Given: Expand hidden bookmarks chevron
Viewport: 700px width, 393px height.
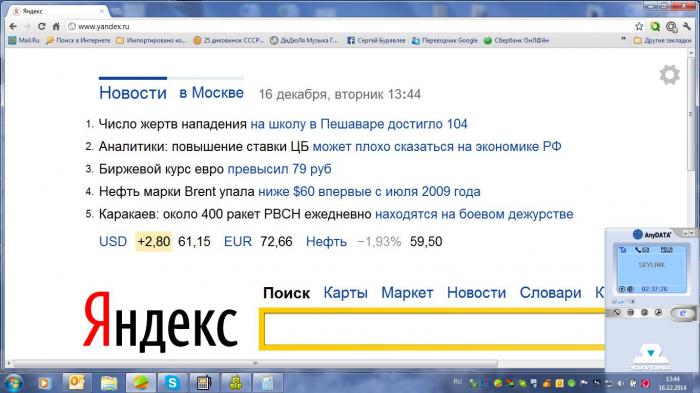Looking at the screenshot, I should pyautogui.click(x=623, y=40).
